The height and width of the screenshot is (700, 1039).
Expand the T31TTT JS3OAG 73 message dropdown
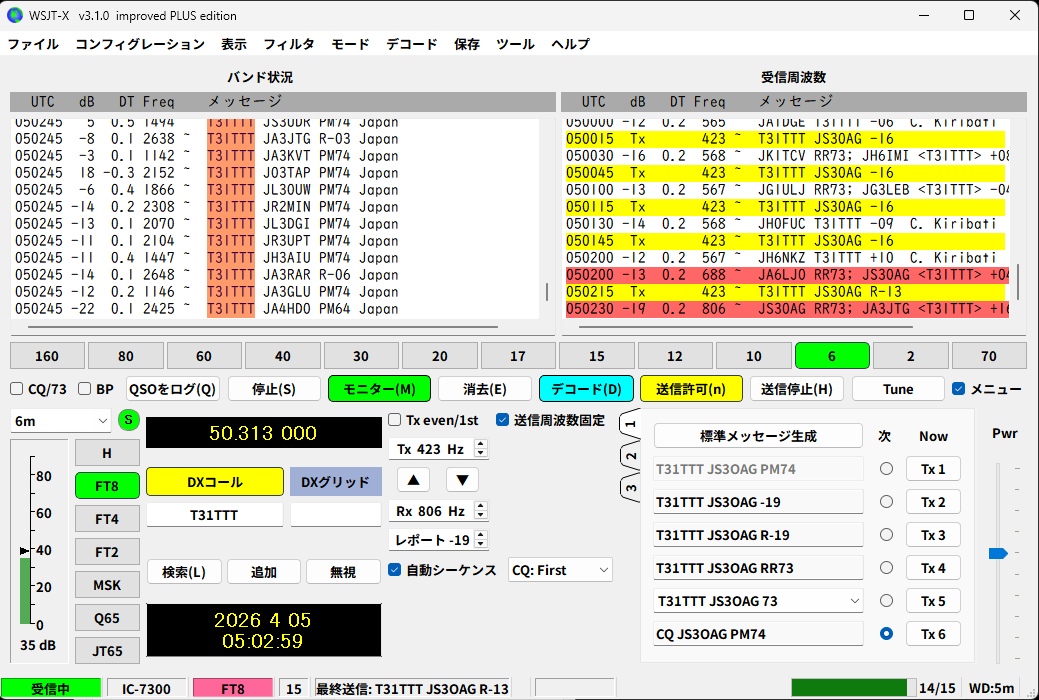(x=854, y=601)
